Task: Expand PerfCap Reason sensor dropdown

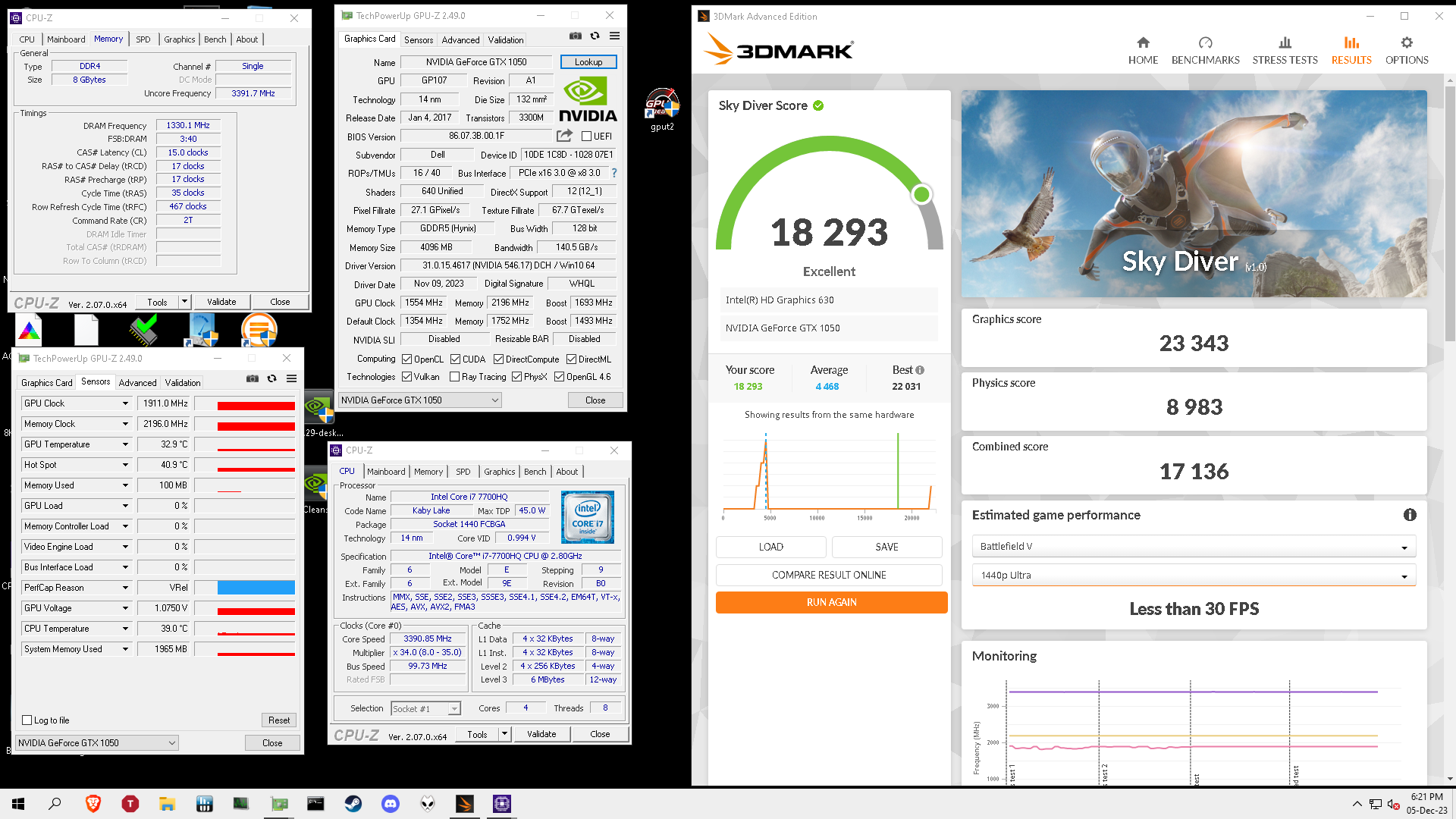Action: click(x=125, y=588)
